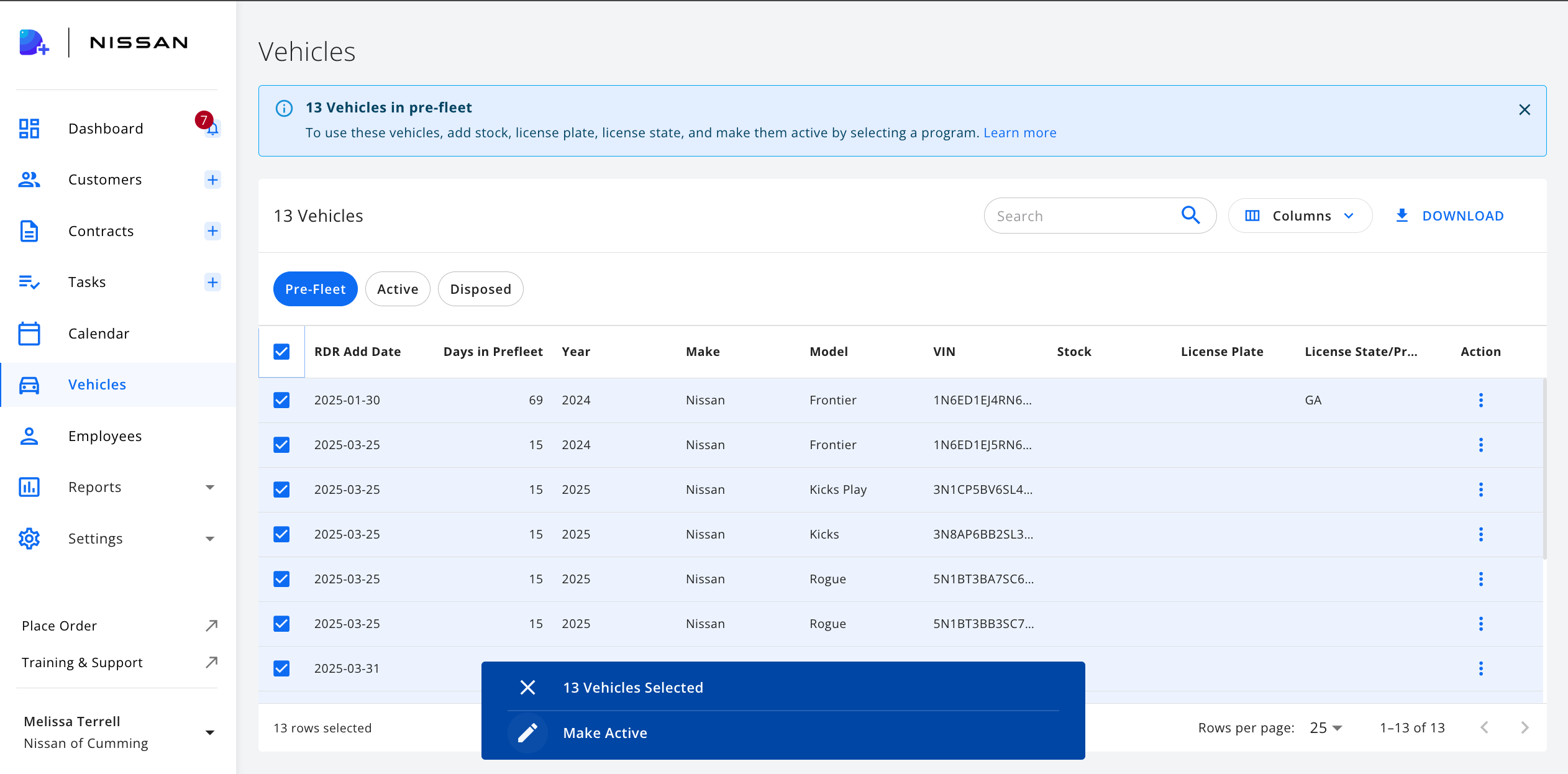Open the Melissa Terrell account dropdown

210,733
